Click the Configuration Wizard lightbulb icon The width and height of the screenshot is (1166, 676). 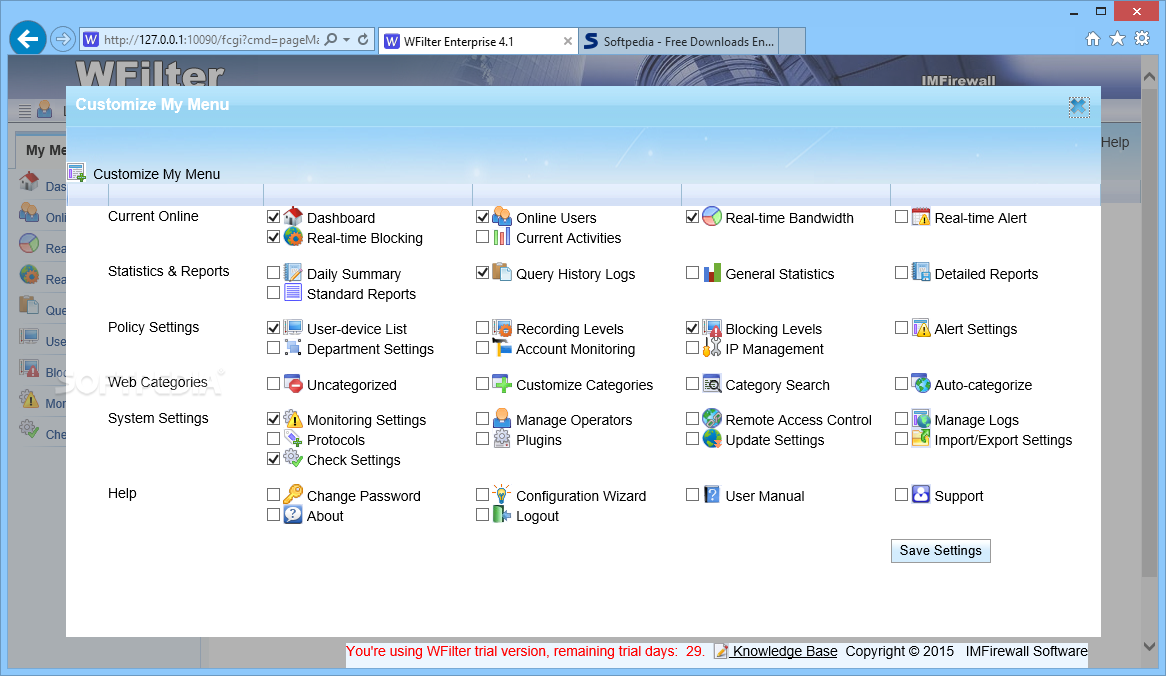click(502, 494)
